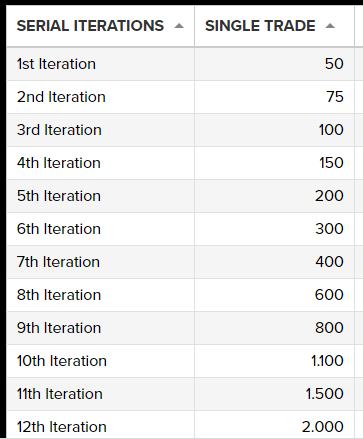Image resolution: width=363 pixels, height=439 pixels.
Task: Select the 12th Iteration row label
Action: pyautogui.click(x=62, y=427)
